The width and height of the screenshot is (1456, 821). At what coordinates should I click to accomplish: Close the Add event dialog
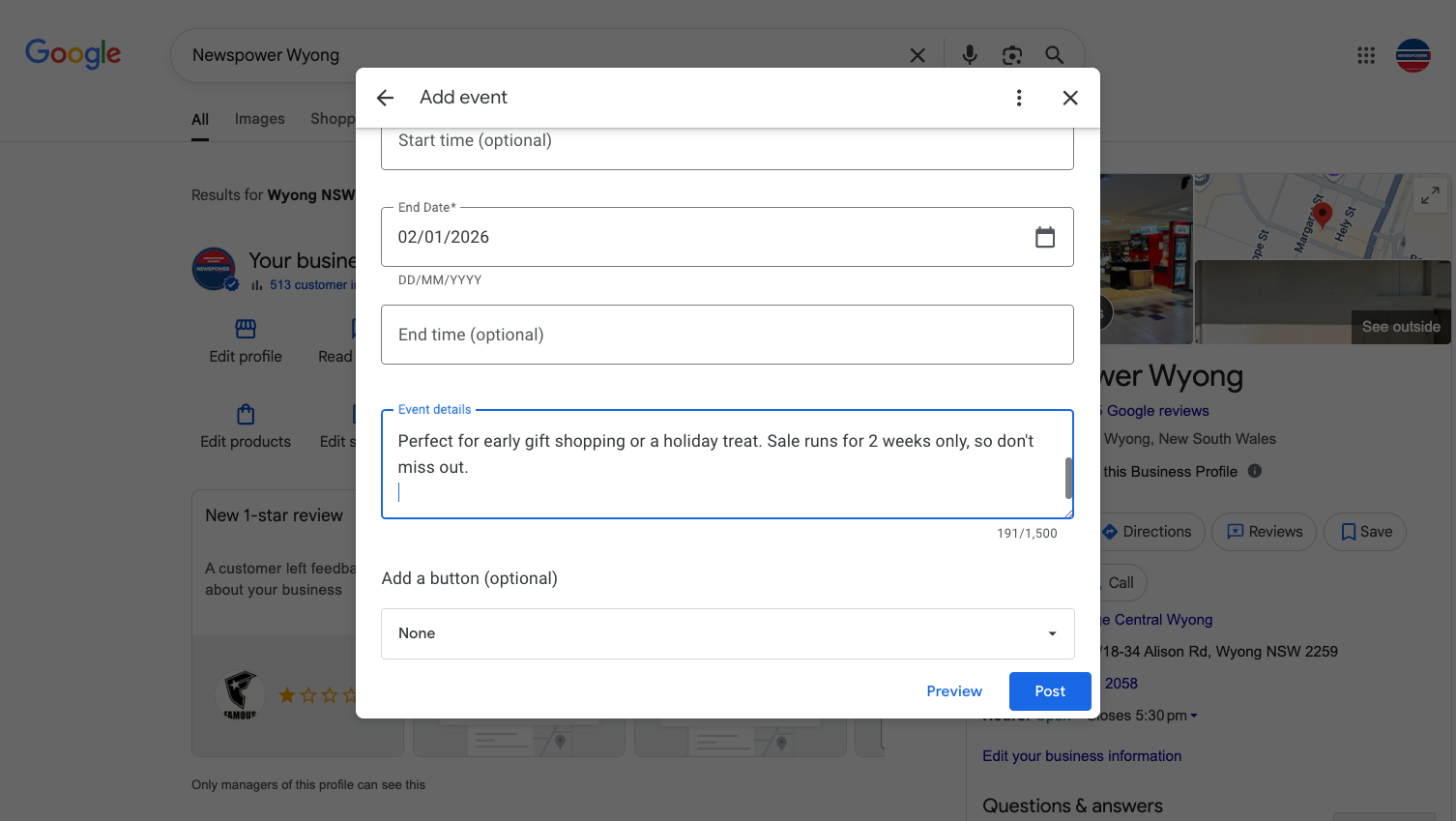coord(1070,98)
